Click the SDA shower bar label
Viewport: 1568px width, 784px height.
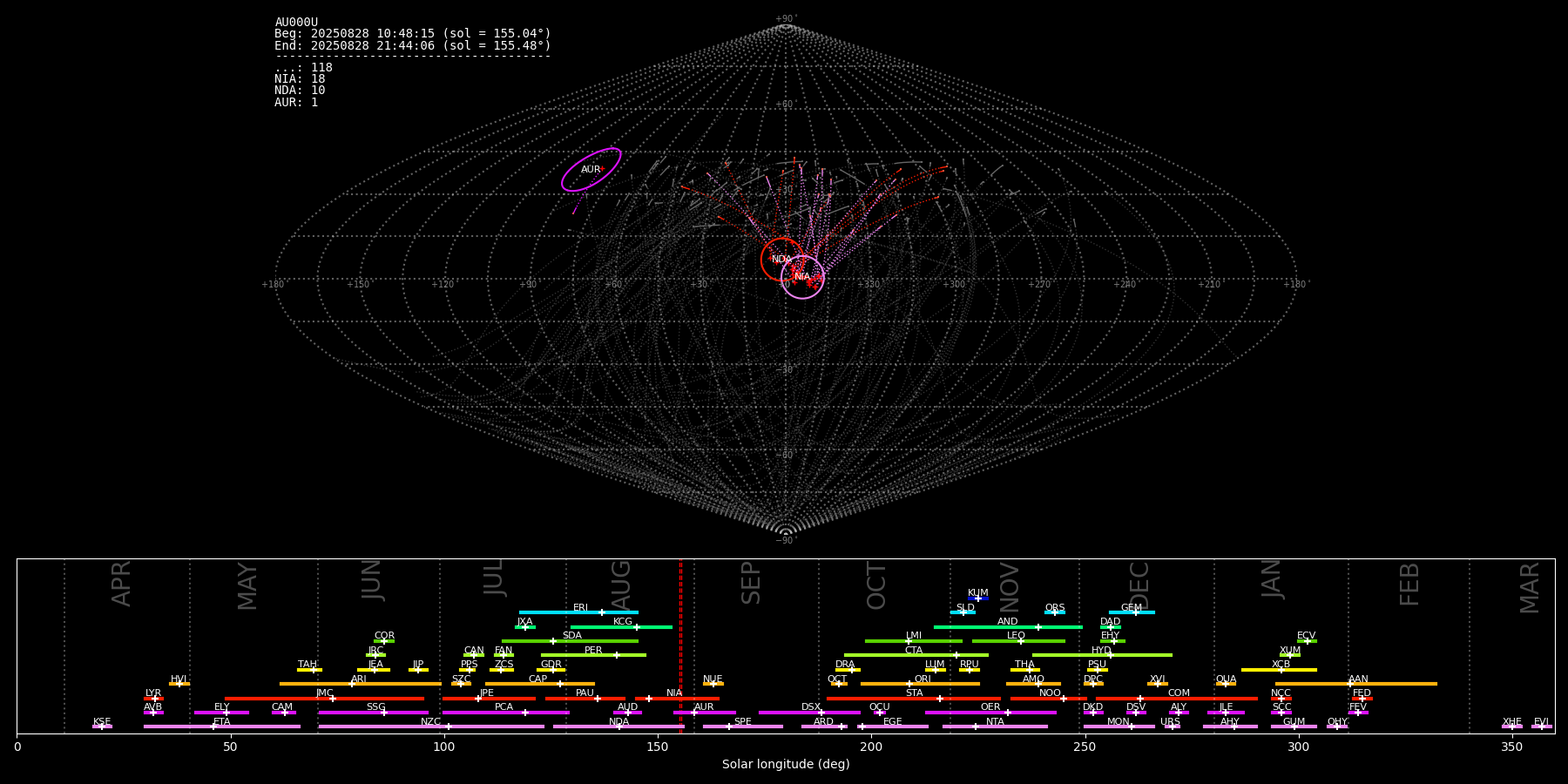(x=571, y=636)
